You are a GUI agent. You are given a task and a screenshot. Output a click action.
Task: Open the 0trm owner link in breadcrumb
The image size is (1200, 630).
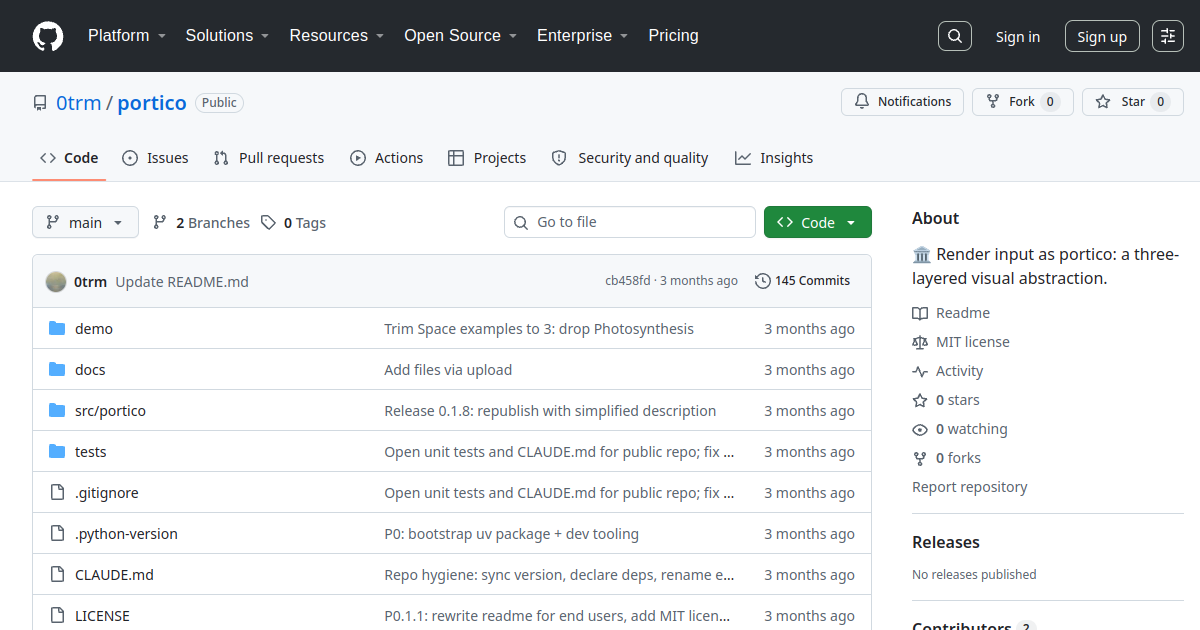coord(78,103)
